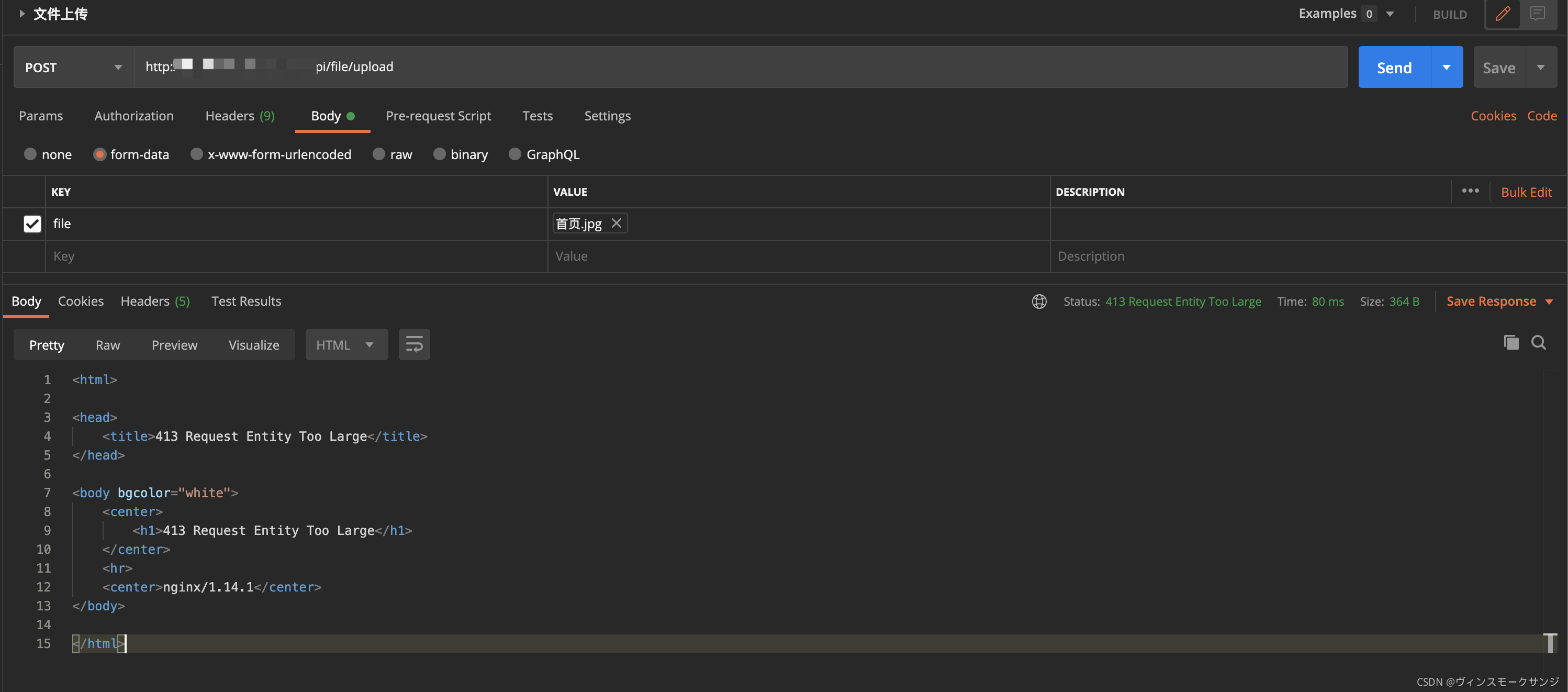1568x692 pixels.
Task: Expand the 文件上传 request title
Action: tap(22, 14)
